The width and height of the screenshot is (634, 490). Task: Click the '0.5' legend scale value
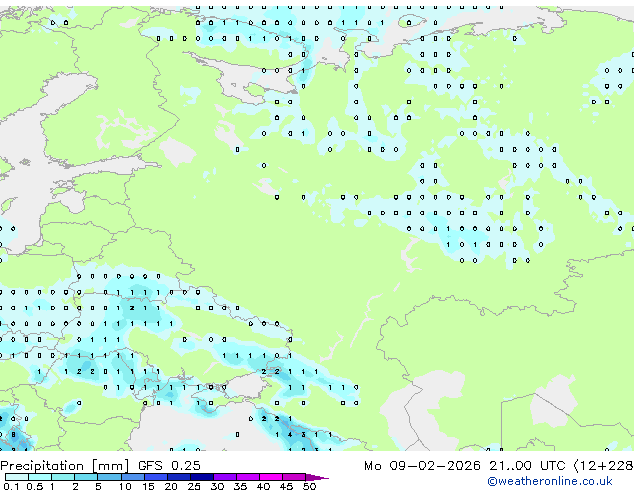click(34, 486)
